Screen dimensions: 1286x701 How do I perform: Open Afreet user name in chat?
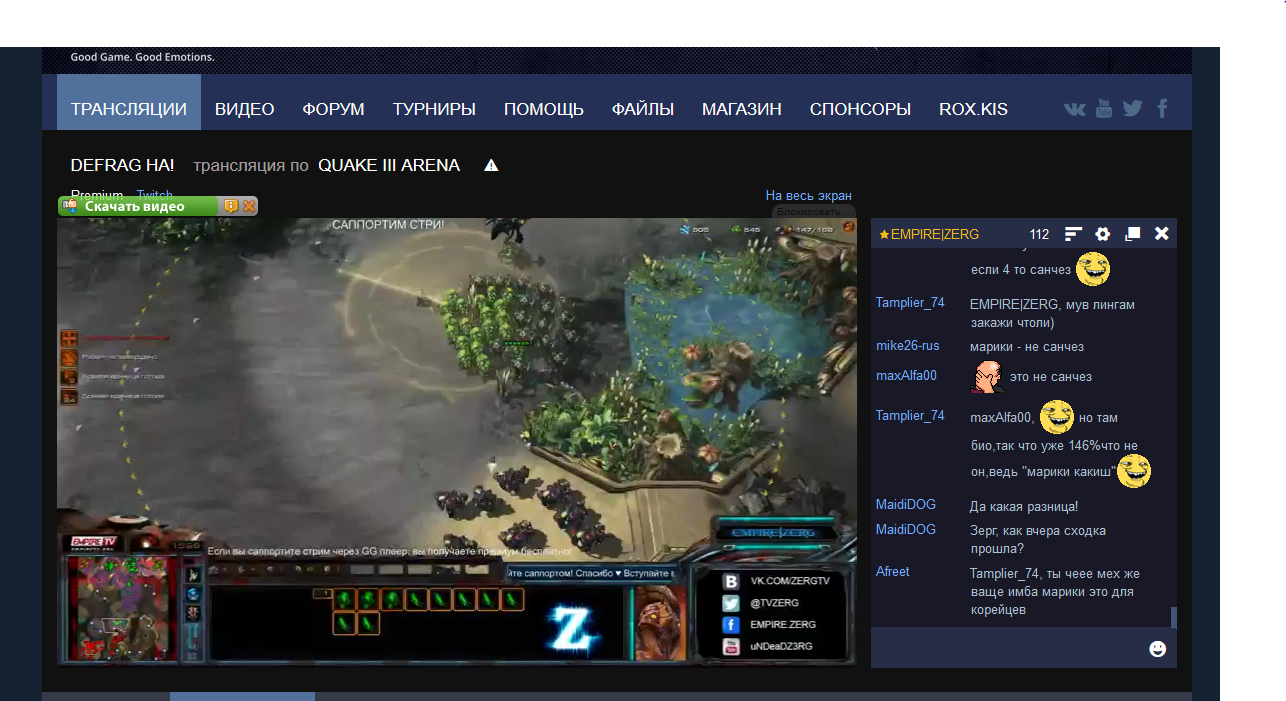click(x=893, y=572)
